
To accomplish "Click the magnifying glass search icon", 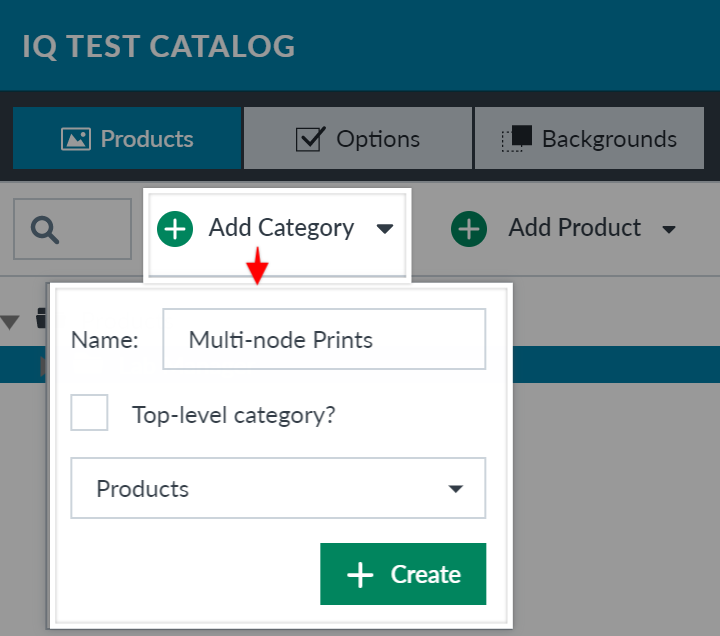I will 45,230.
